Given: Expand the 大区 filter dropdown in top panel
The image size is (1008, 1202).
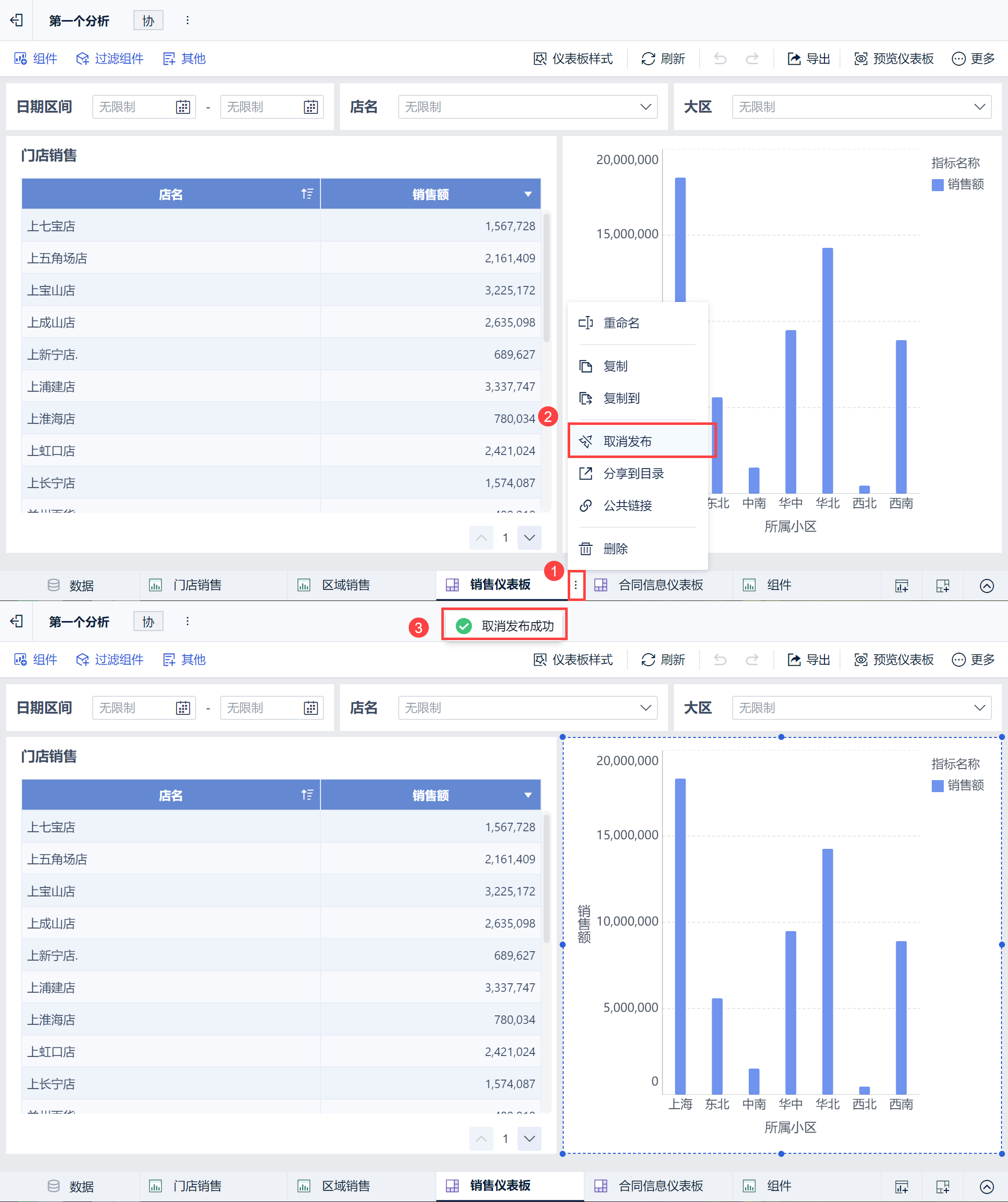Looking at the screenshot, I should pos(979,107).
